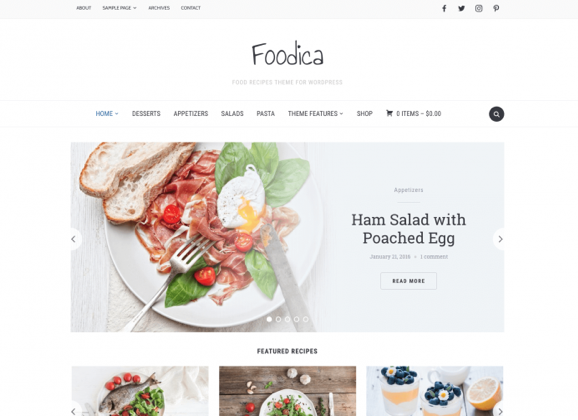Go to previous slide with left arrow

click(x=75, y=239)
